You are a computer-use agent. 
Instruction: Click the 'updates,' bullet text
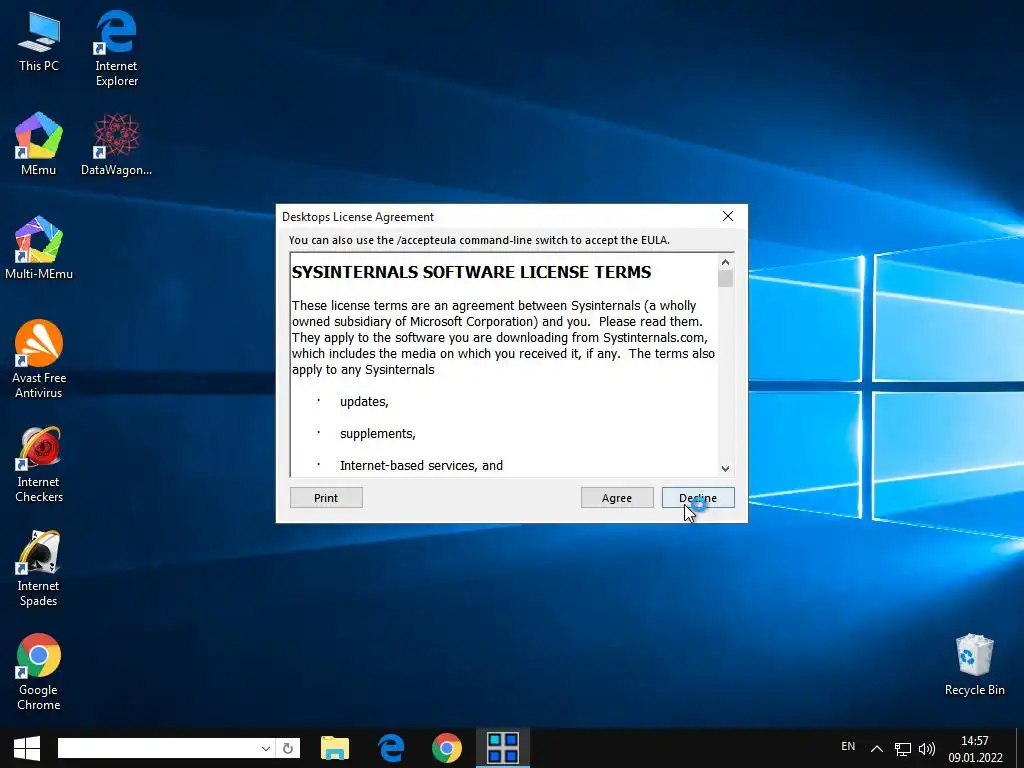coord(364,402)
